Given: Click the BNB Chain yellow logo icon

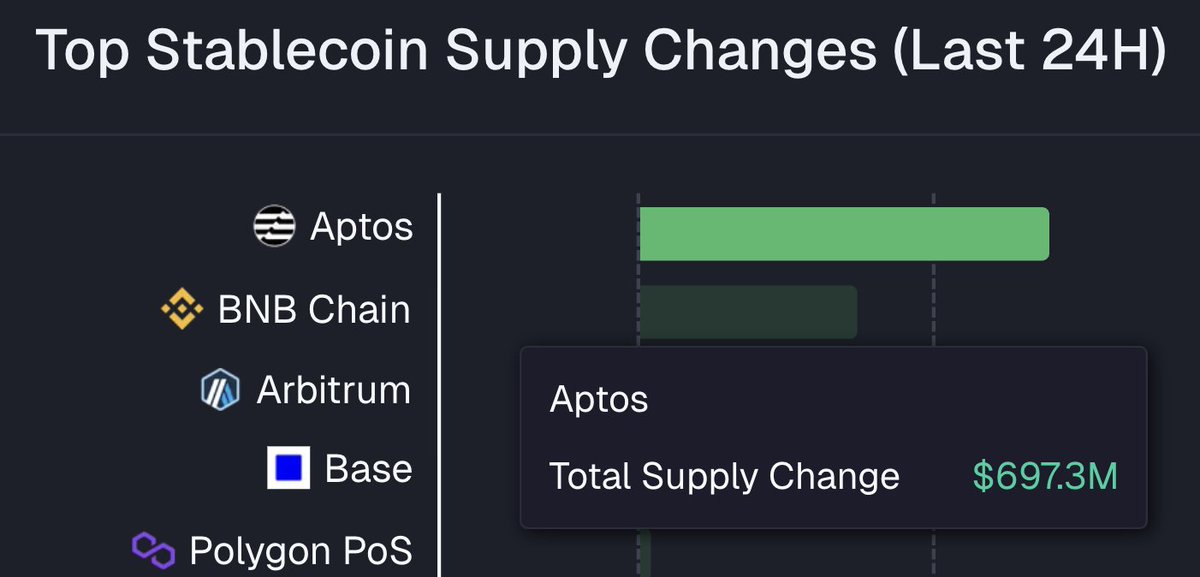Looking at the screenshot, I should click(x=182, y=309).
